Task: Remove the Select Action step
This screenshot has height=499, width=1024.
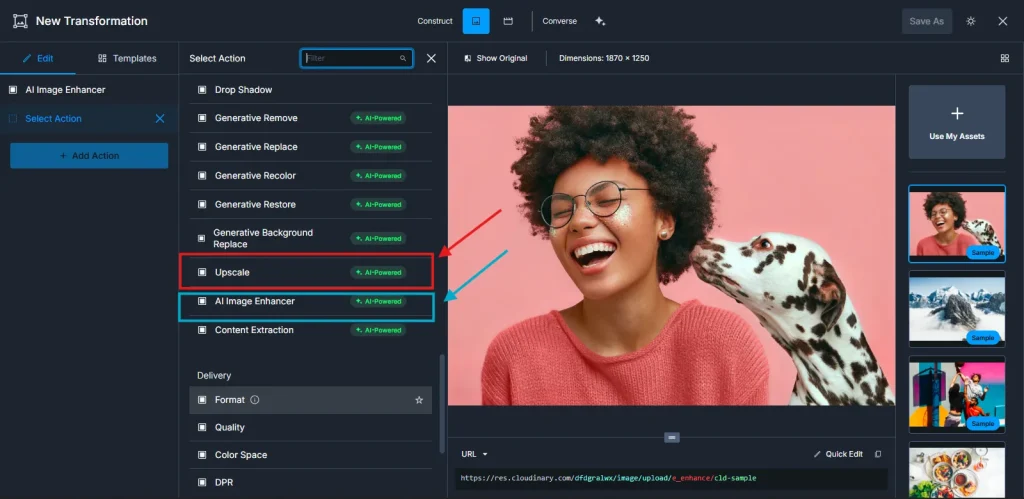Action: [x=159, y=119]
